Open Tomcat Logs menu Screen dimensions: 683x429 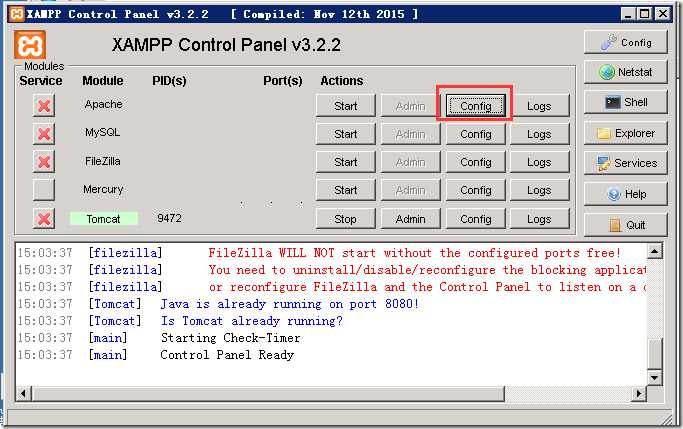click(x=539, y=219)
